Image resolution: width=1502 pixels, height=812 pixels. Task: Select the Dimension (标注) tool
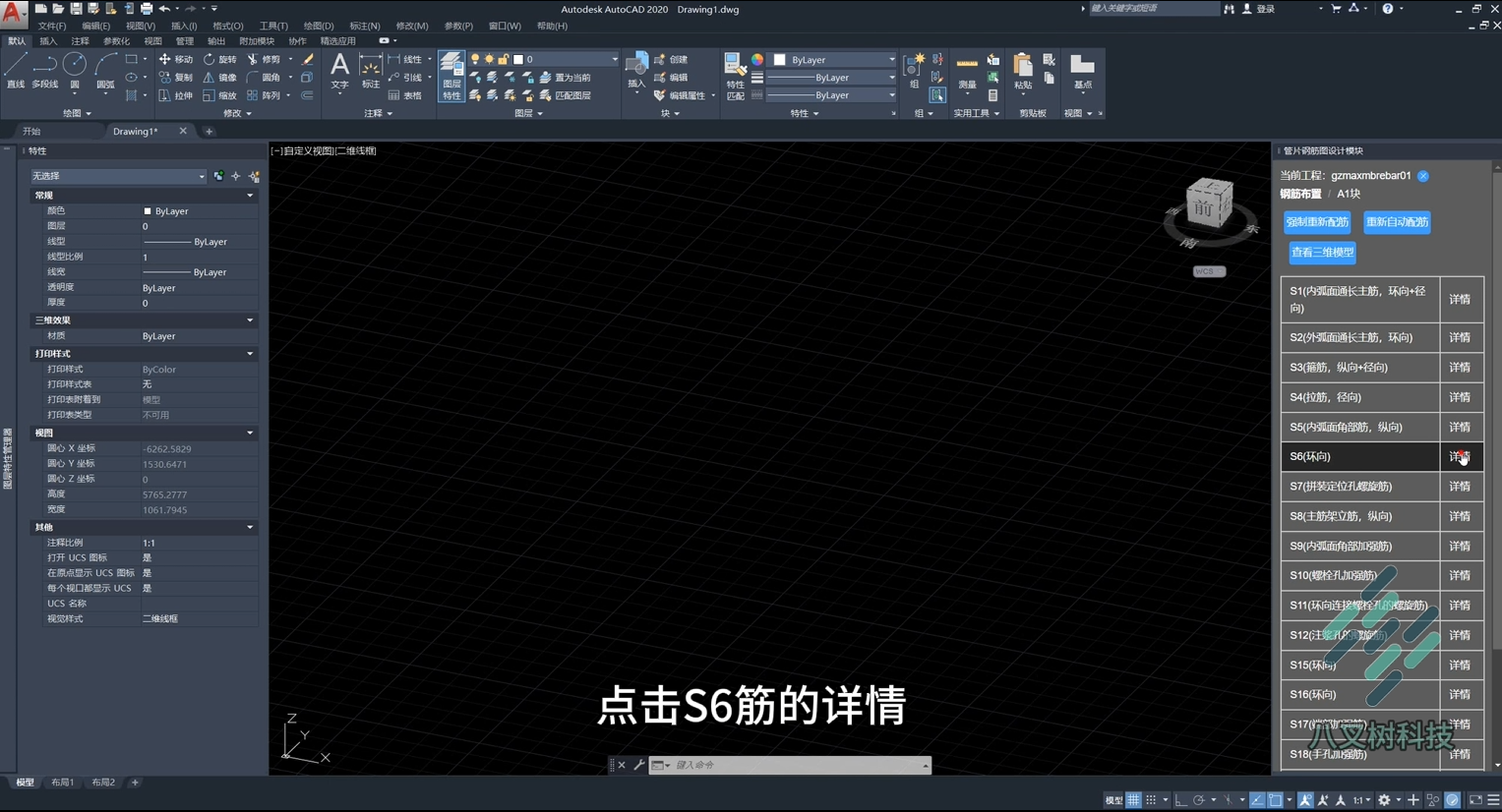[371, 71]
